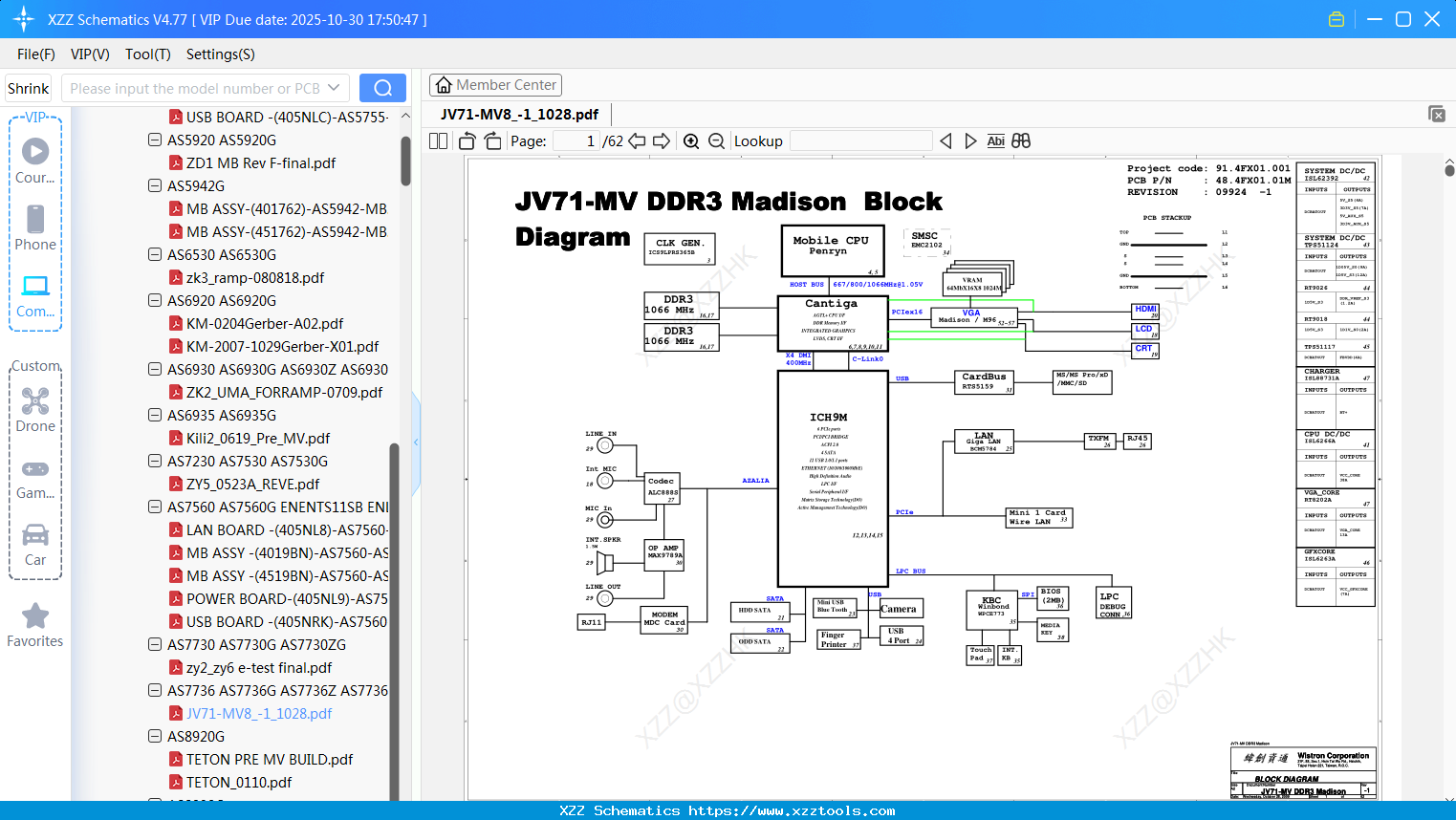Jump to next lookup match
The image size is (1456, 820).
(970, 140)
